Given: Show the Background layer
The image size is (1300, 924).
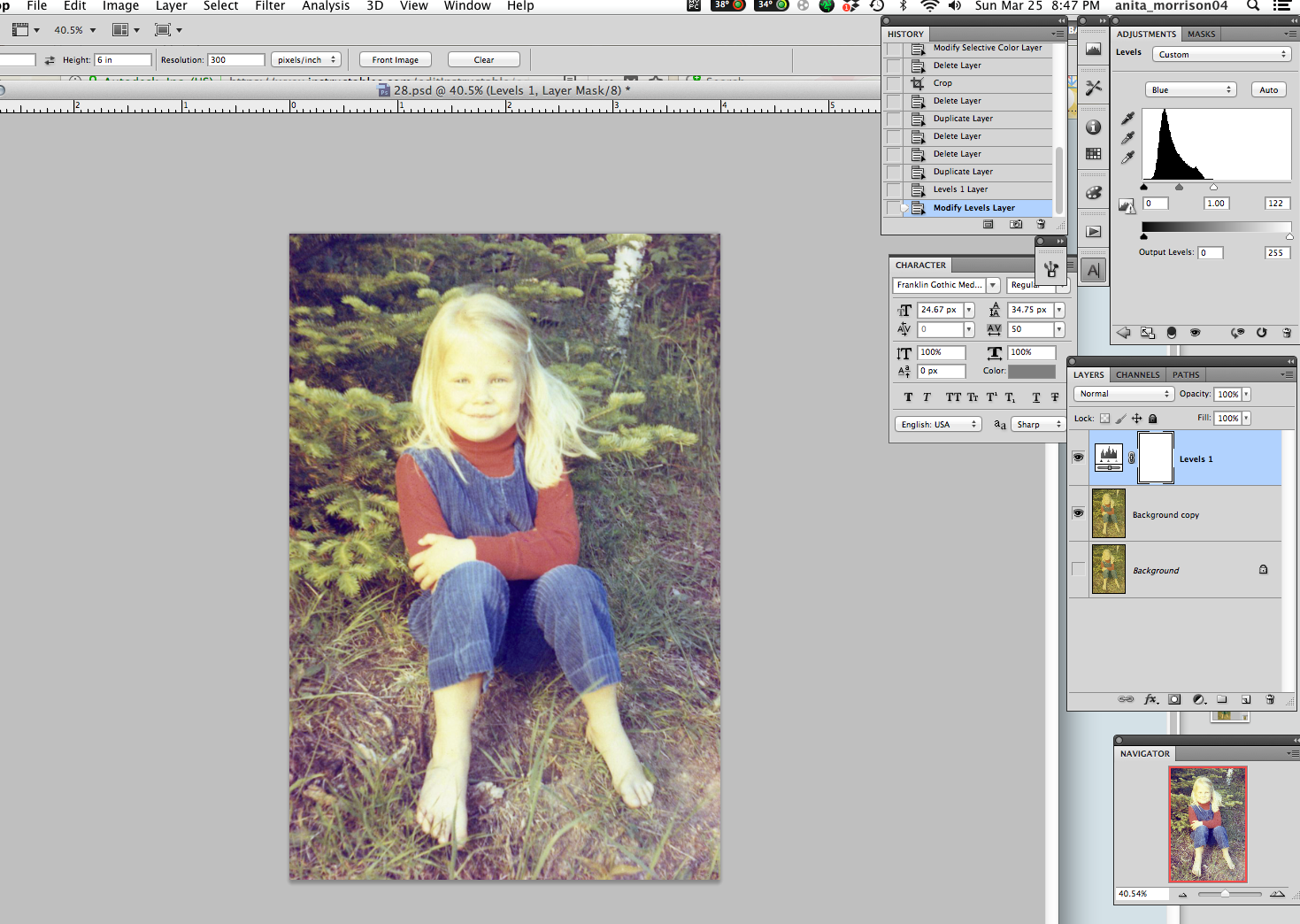Looking at the screenshot, I should (1078, 569).
